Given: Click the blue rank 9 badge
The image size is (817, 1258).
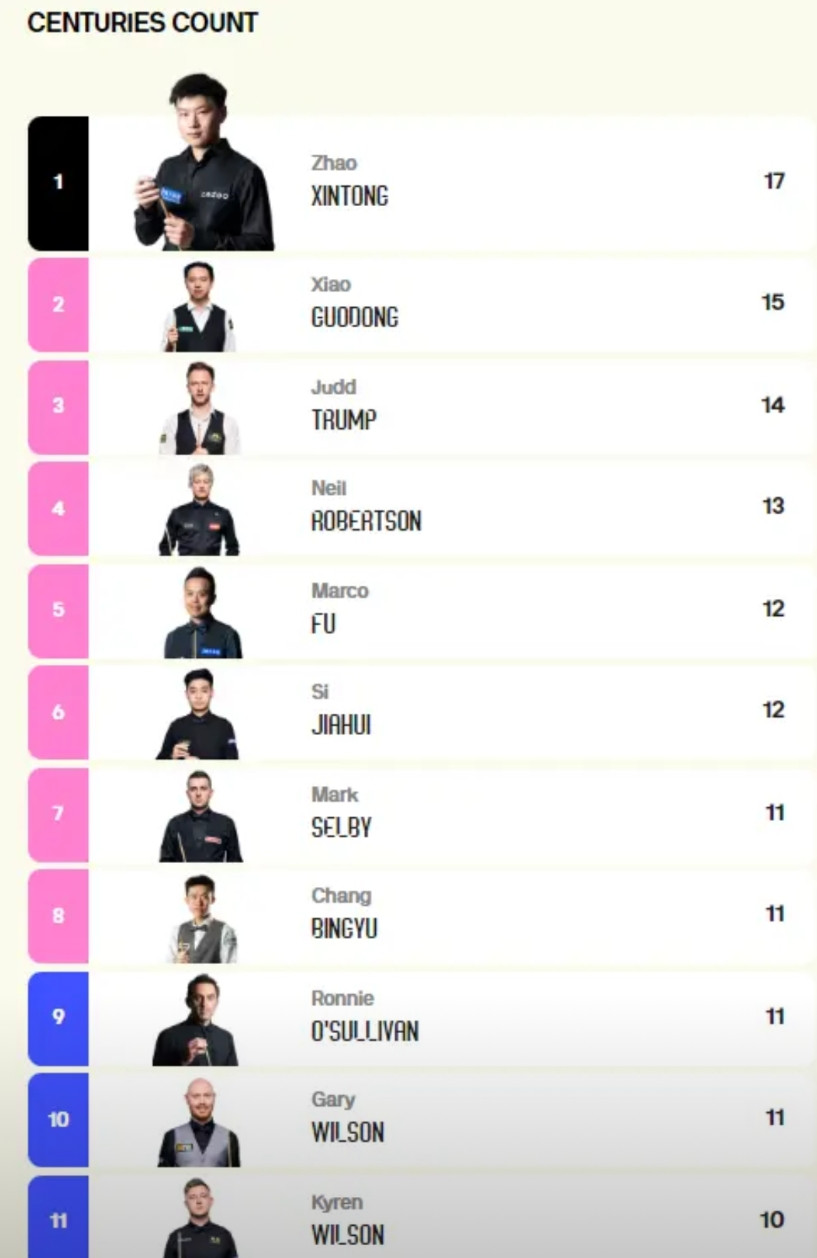Looking at the screenshot, I should tap(58, 1018).
